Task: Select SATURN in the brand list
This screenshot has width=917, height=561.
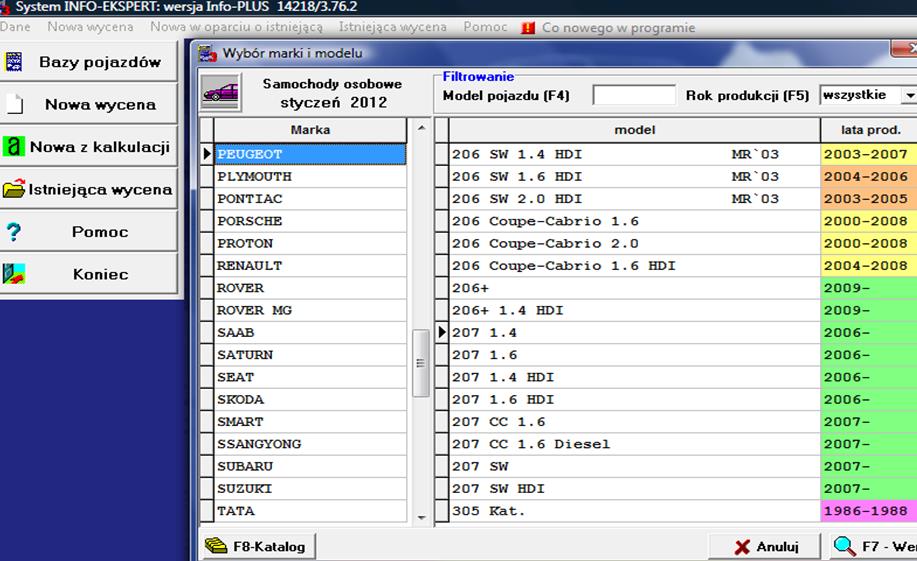Action: [x=310, y=355]
